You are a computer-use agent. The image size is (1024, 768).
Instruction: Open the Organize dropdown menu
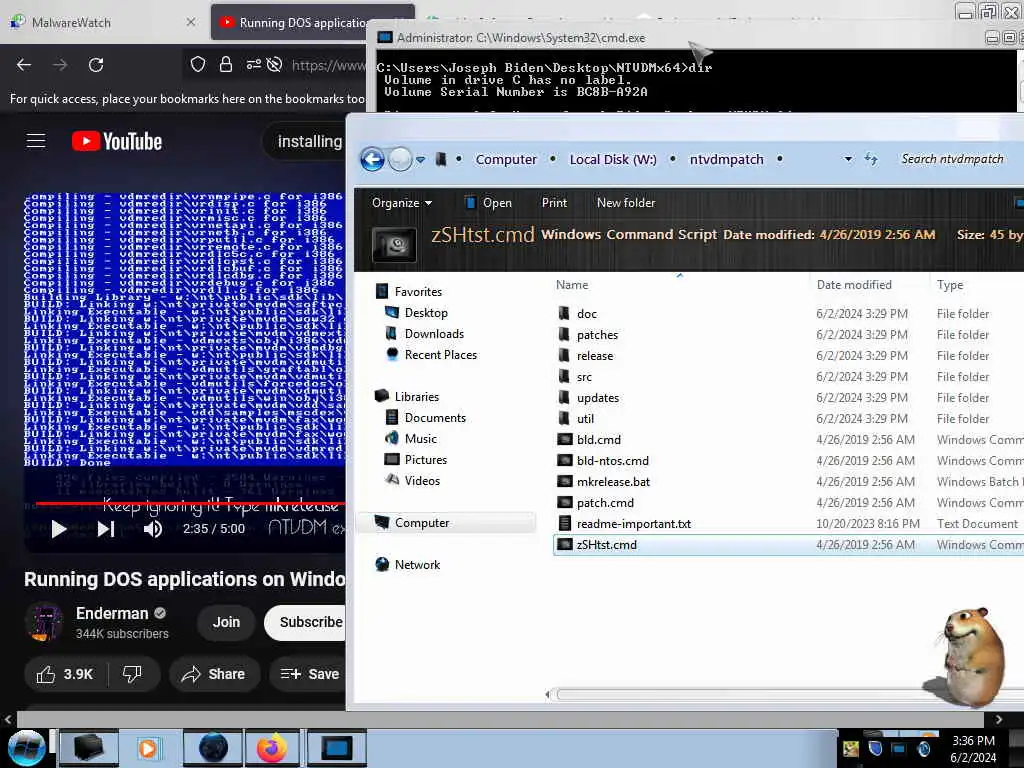click(x=402, y=203)
